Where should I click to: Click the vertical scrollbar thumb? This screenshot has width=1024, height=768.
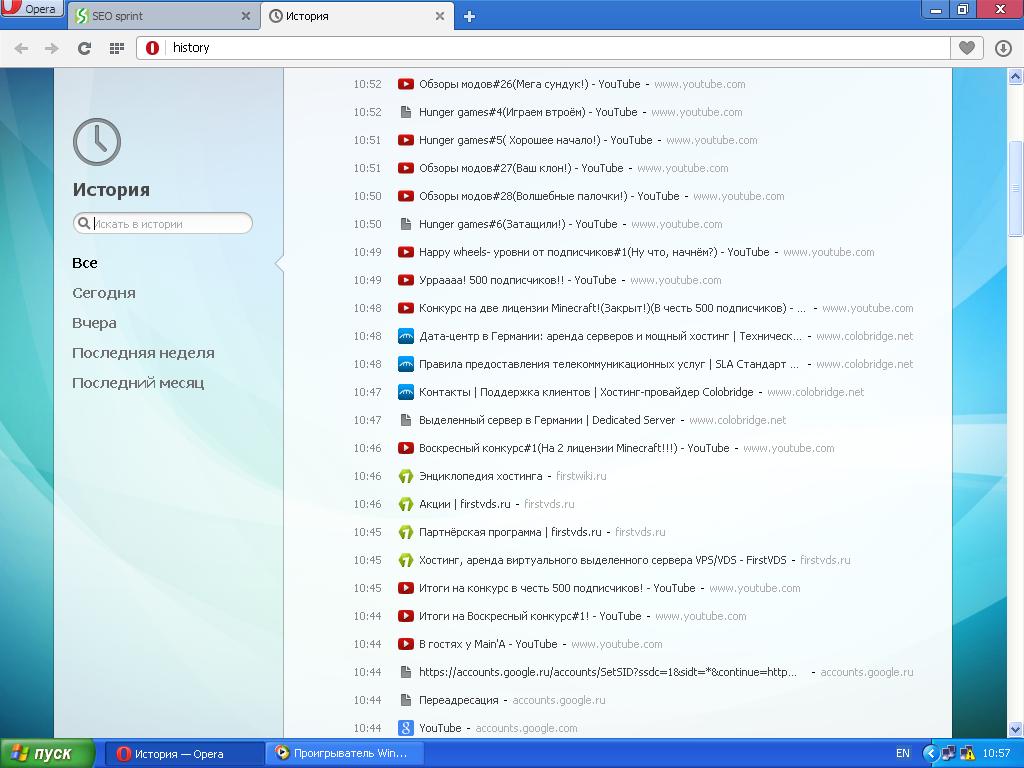click(x=1016, y=188)
